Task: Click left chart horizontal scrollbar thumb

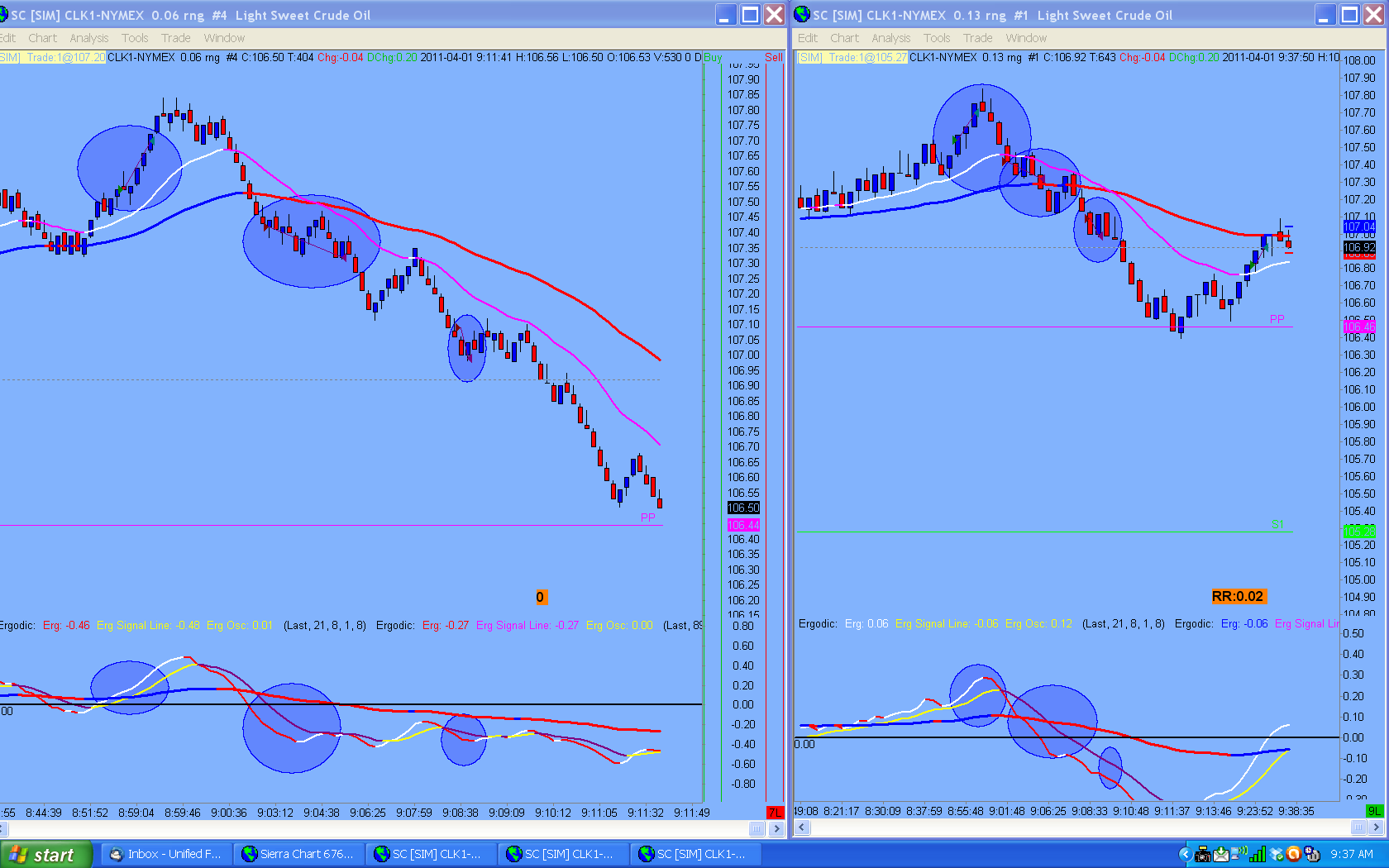Action: point(757,828)
